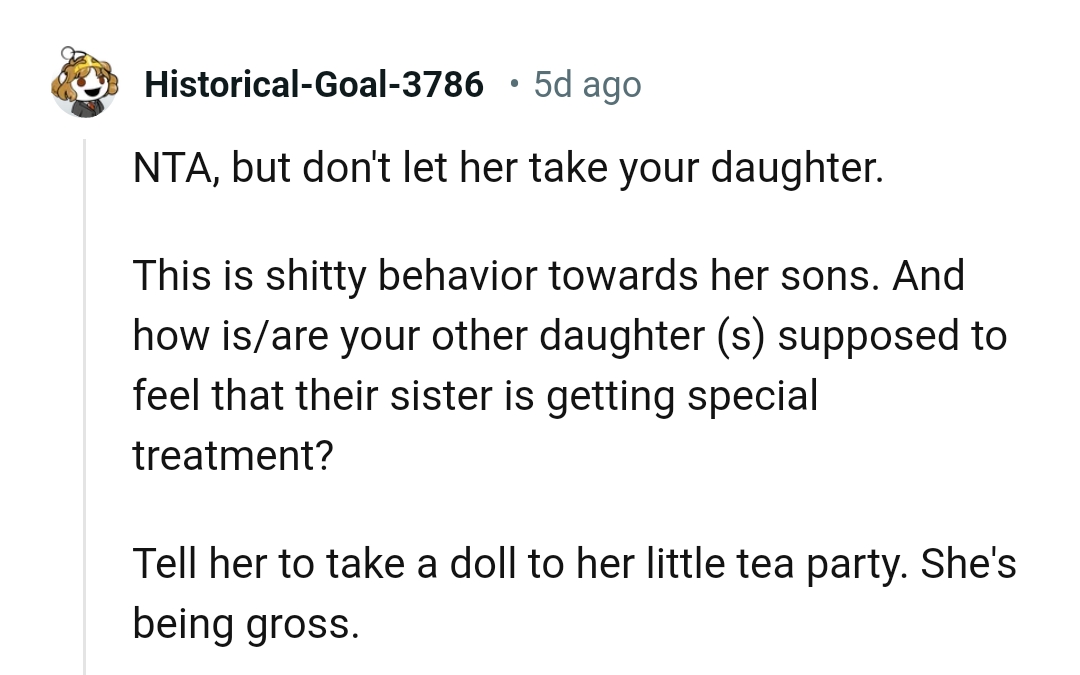Viewport: 1080px width, 675px height.
Task: Select the tea party sentence
Action: 575,563
